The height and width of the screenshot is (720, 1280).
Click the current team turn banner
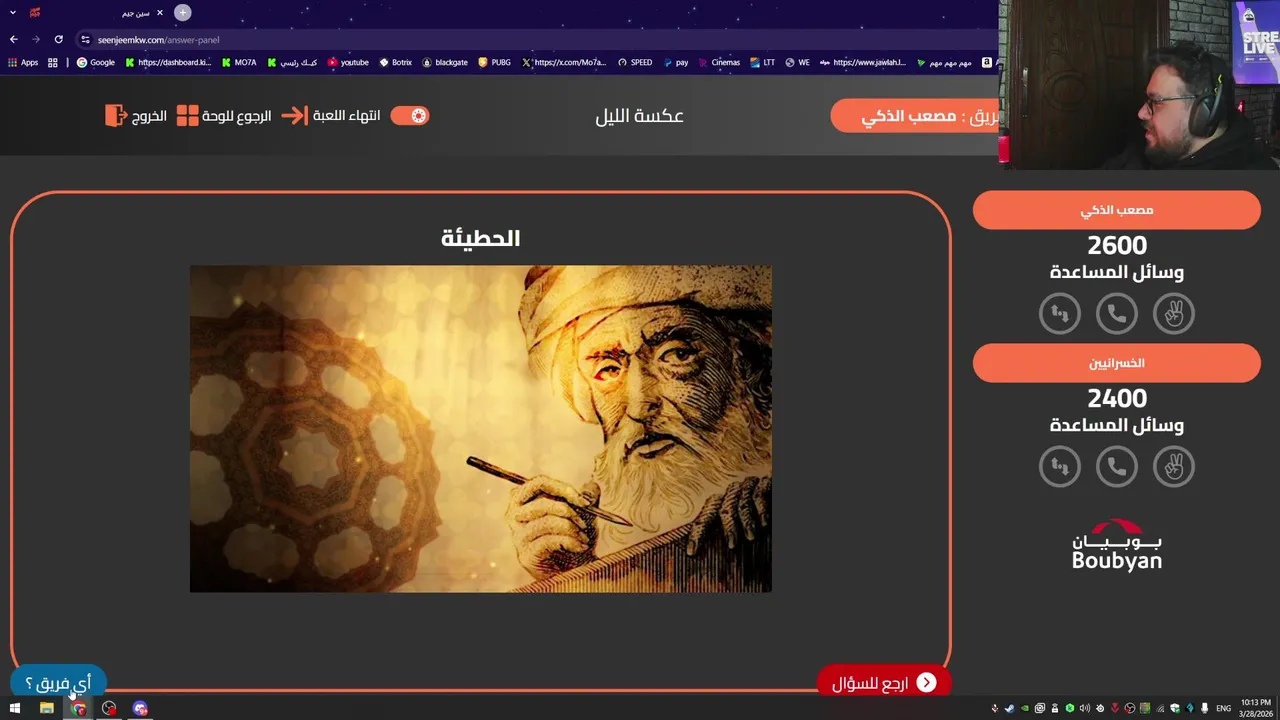click(915, 116)
